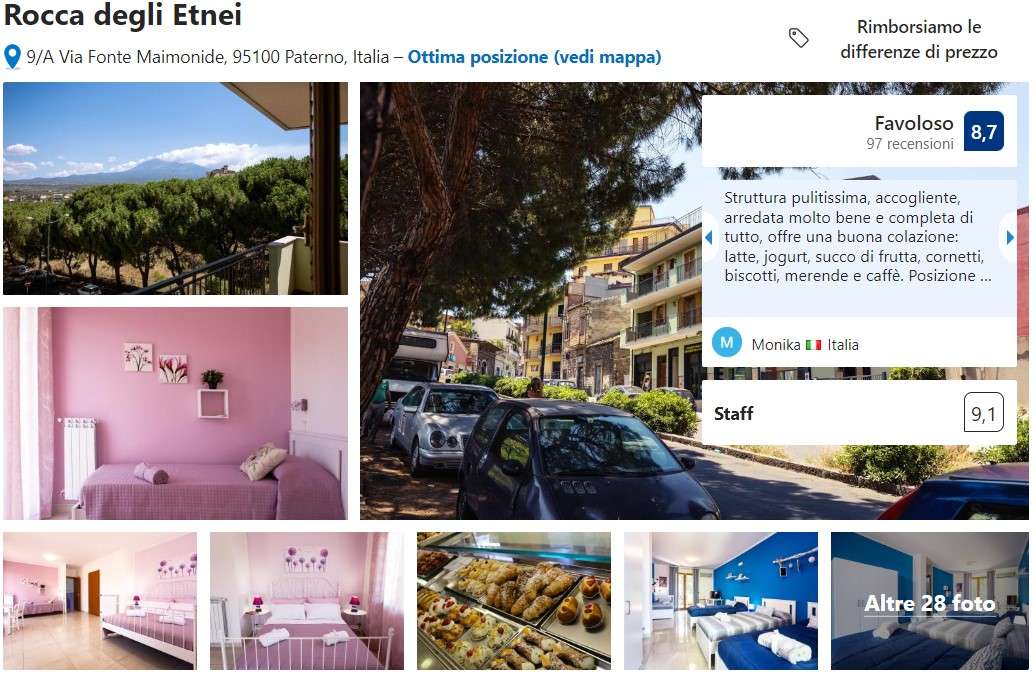Image resolution: width=1036 pixels, height=677 pixels.
Task: Open Altre 28 foto gallery thumbnail
Action: pos(930,601)
